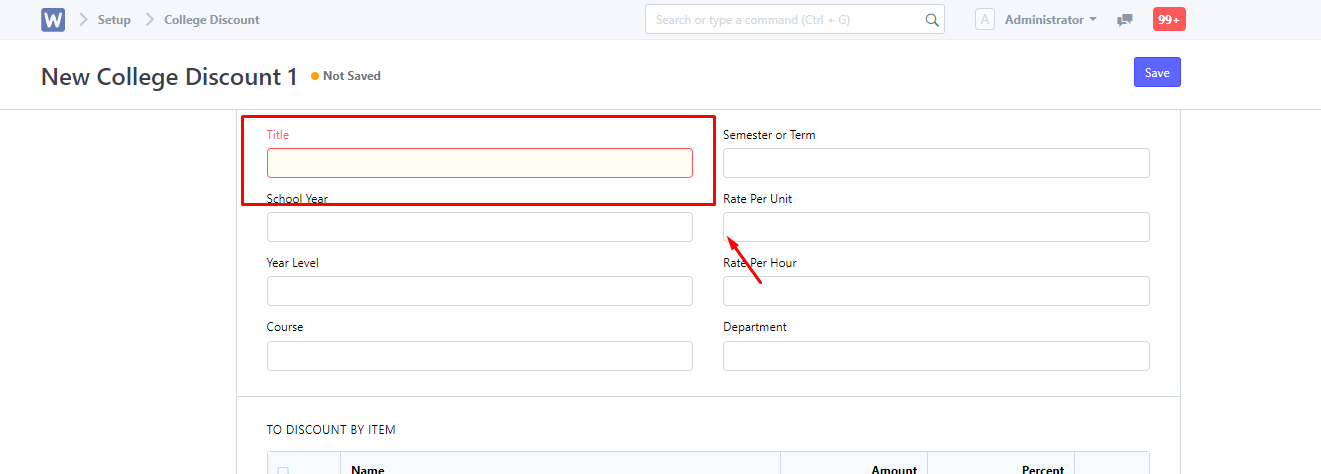Click the Title input field
The height and width of the screenshot is (474, 1321).
(x=480, y=163)
